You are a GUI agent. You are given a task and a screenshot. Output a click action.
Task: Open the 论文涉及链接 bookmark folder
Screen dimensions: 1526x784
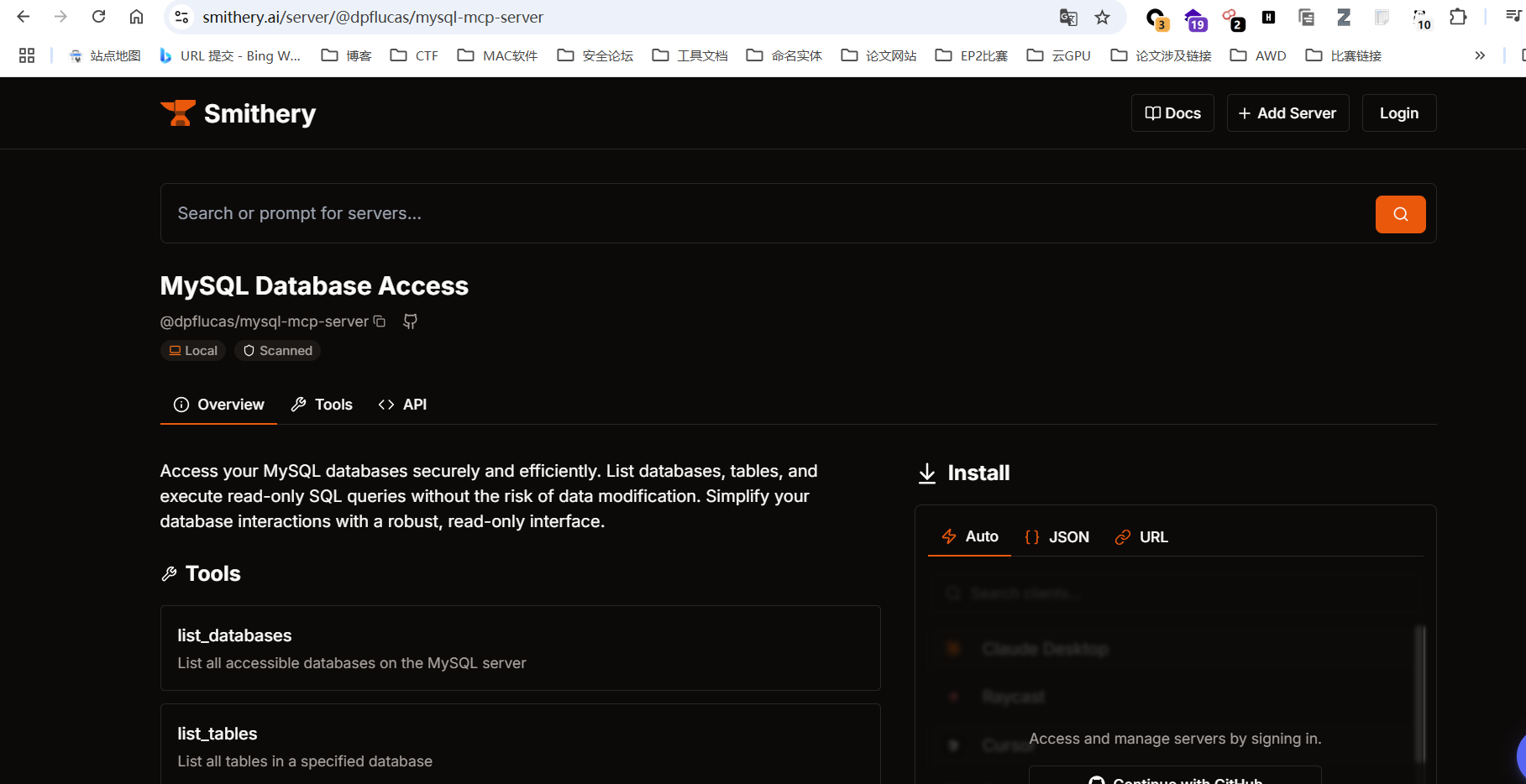coord(1162,55)
